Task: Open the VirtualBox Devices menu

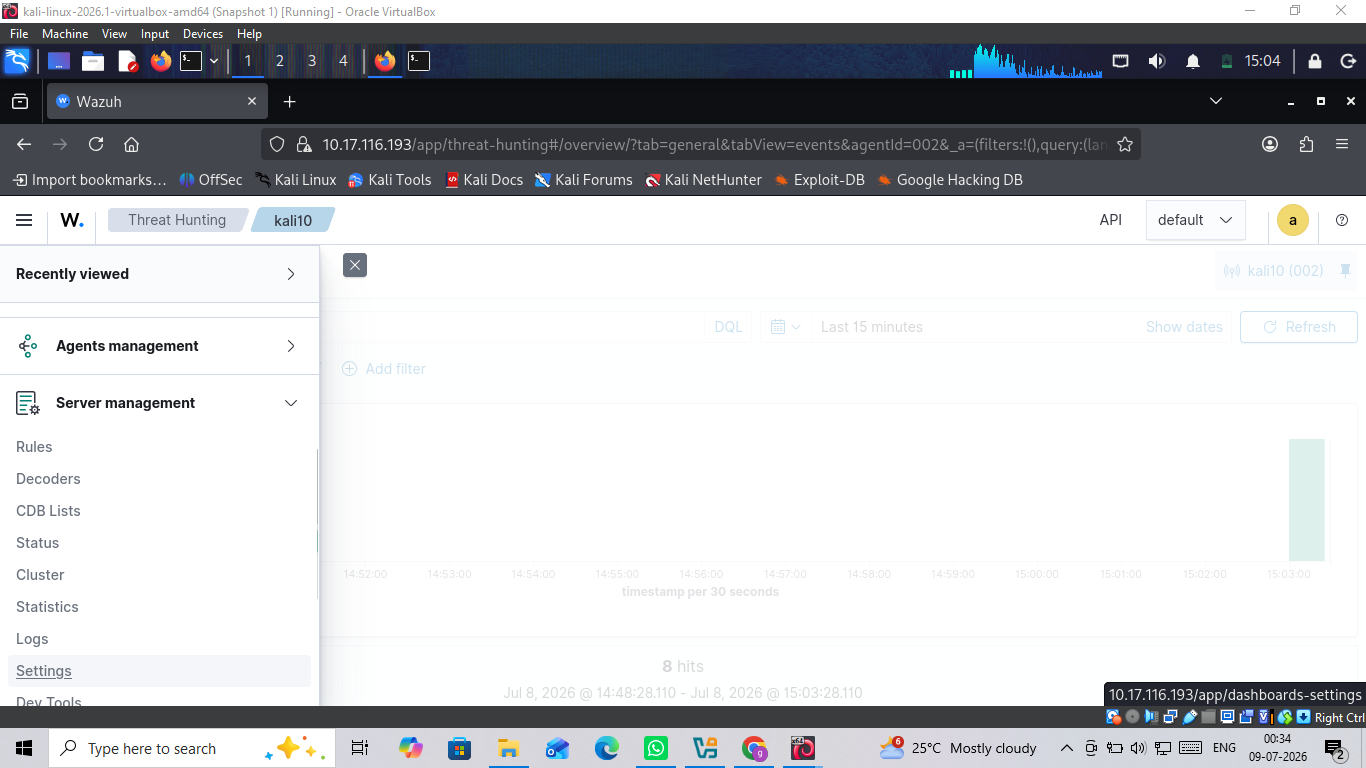Action: 203,34
